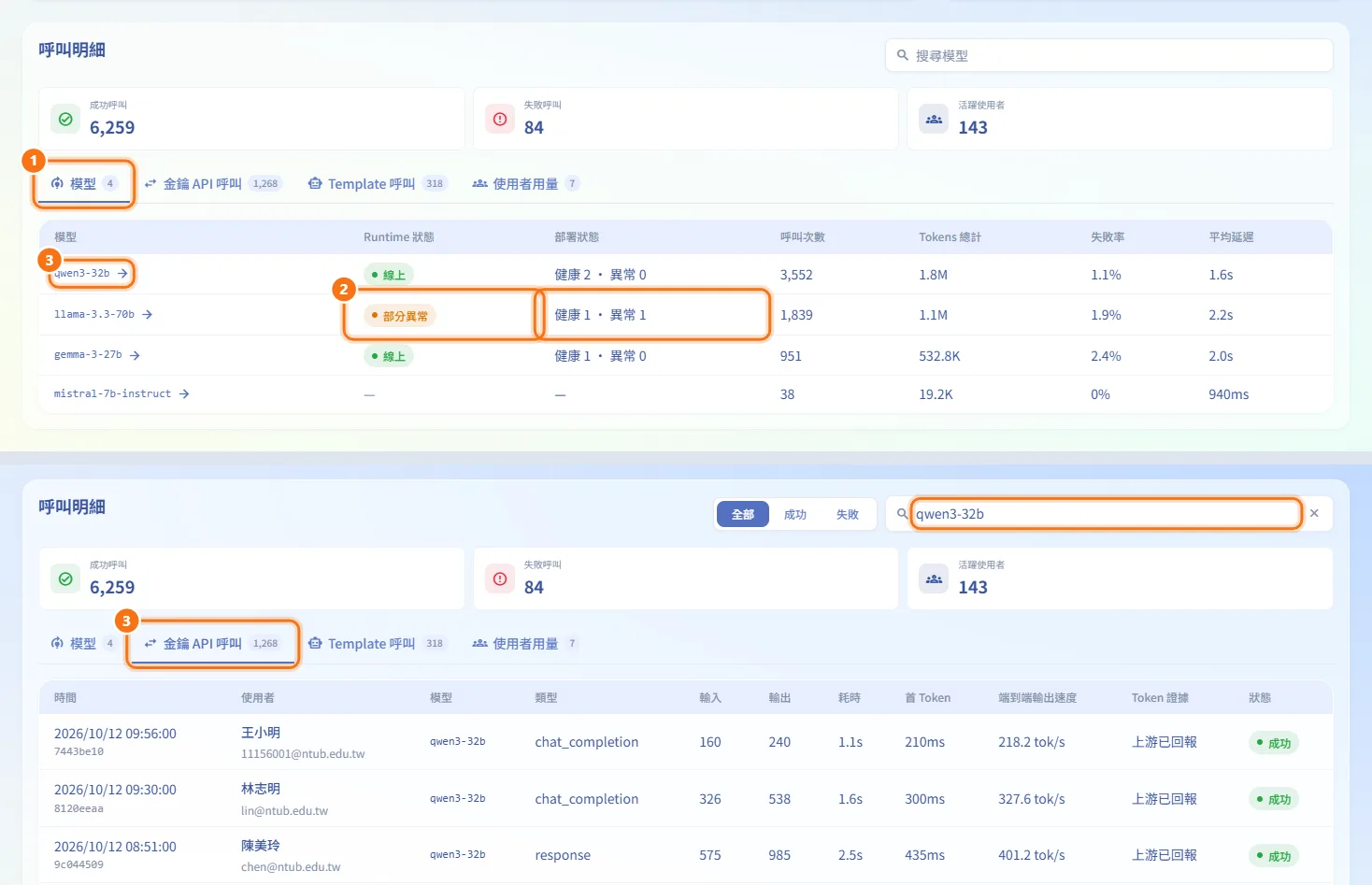The image size is (1372, 885).
Task: Click the 2026/10/12 08:51:00 timestamp
Action: (115, 847)
